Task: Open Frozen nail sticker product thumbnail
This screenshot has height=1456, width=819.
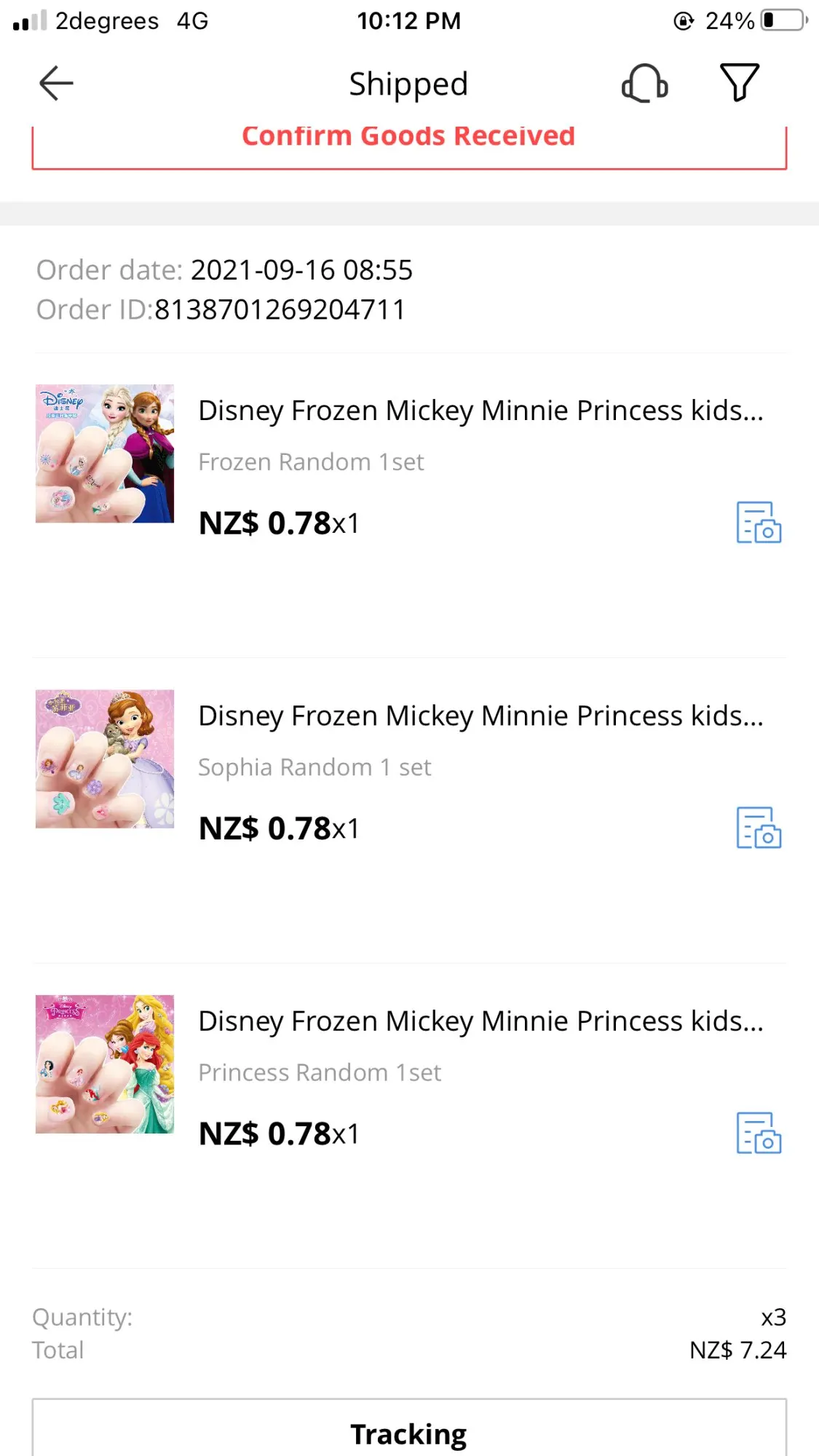Action: tap(105, 454)
